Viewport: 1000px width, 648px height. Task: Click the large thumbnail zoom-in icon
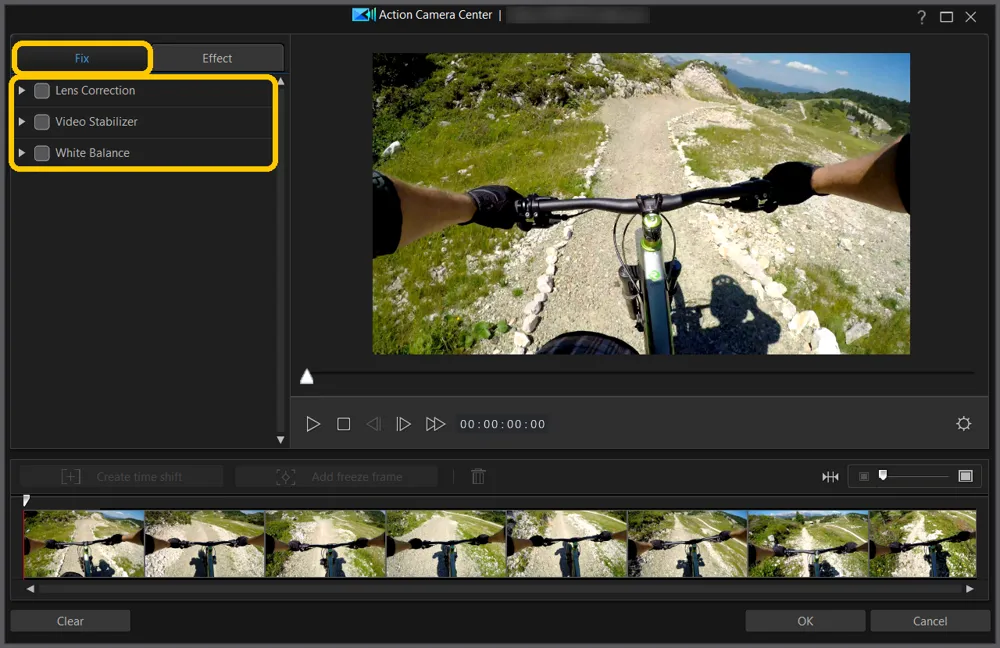966,476
